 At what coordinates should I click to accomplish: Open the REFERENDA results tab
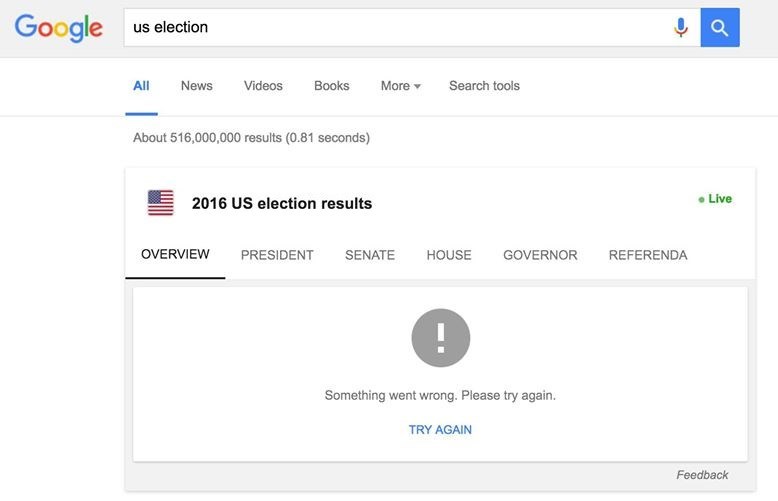click(648, 255)
